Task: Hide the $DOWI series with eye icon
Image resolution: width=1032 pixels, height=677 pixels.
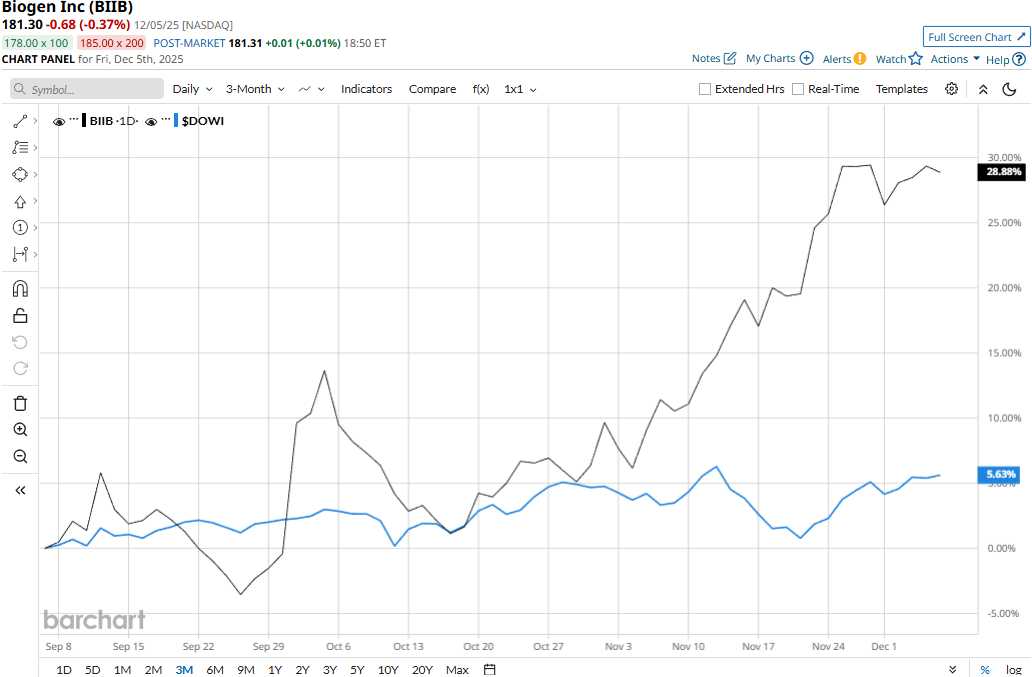Action: [x=151, y=122]
